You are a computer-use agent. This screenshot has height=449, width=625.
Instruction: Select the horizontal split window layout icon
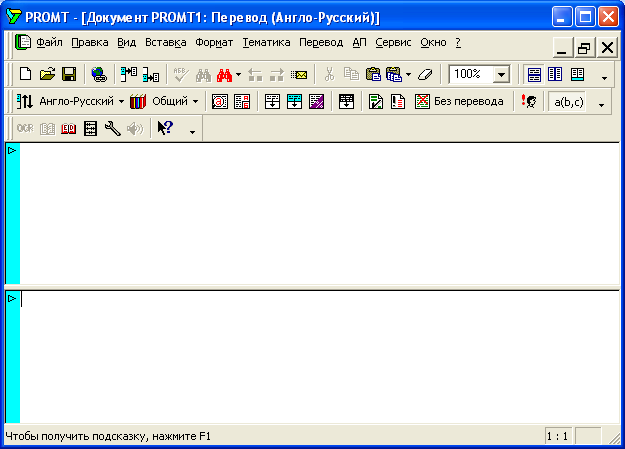click(x=534, y=74)
